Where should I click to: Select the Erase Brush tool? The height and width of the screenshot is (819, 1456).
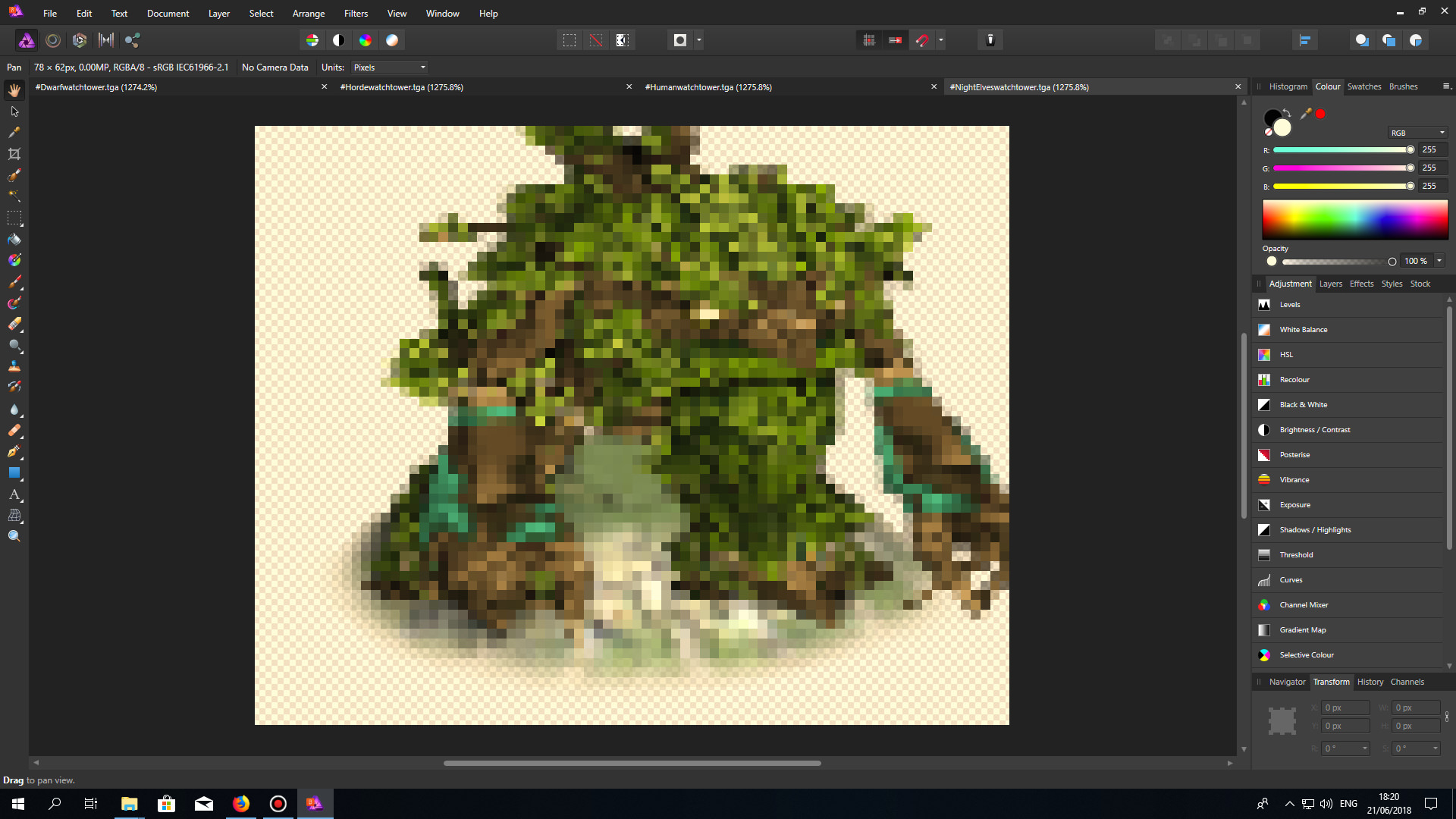14,325
